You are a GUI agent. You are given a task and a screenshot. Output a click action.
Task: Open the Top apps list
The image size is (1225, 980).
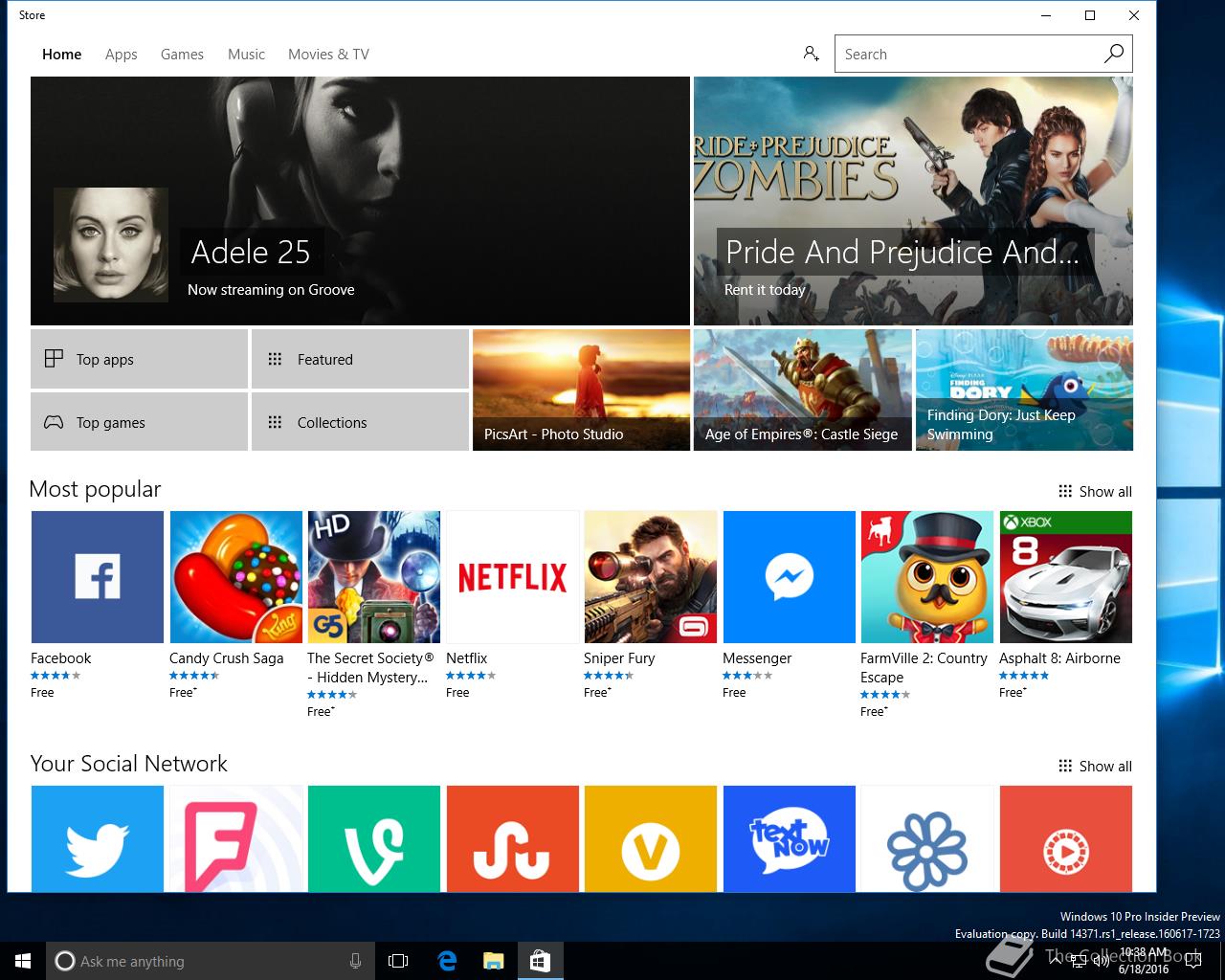139,359
